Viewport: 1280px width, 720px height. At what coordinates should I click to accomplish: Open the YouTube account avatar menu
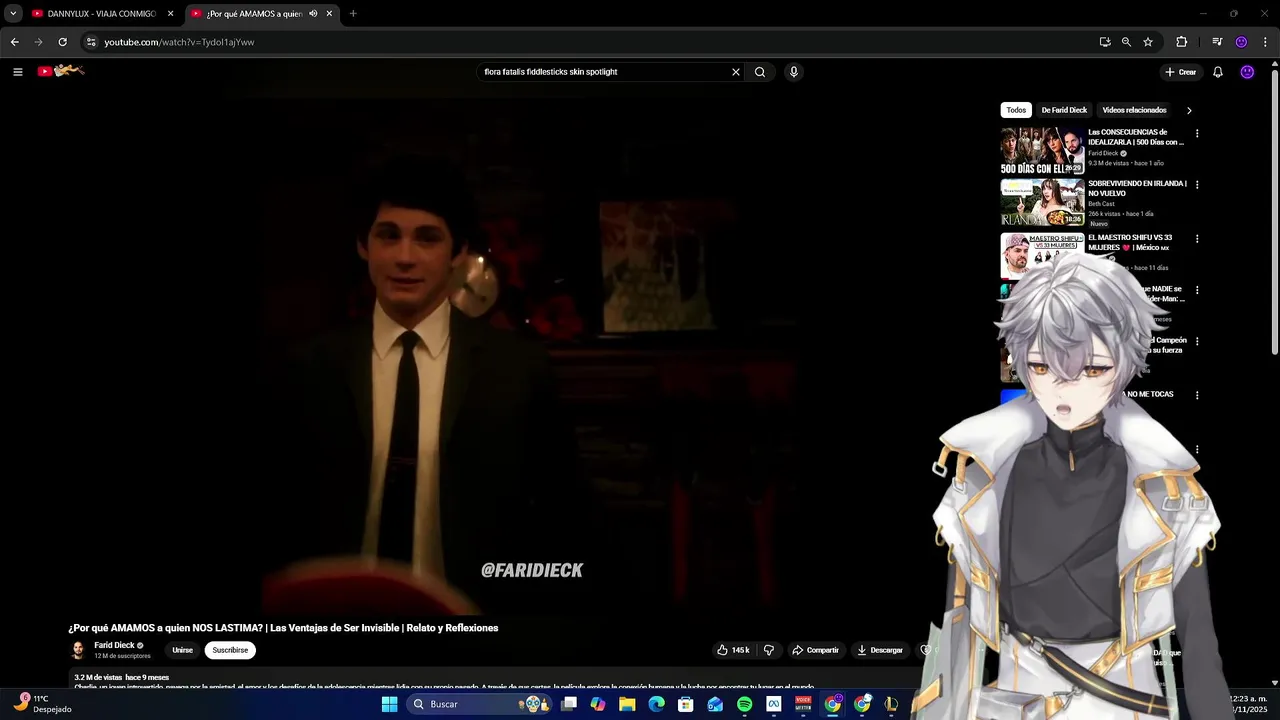1247,72
